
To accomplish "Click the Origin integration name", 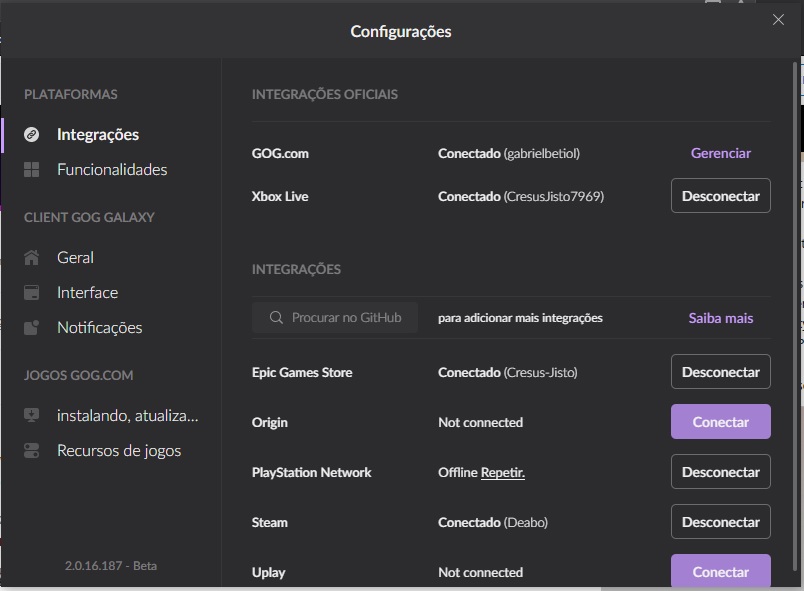I will point(269,423).
